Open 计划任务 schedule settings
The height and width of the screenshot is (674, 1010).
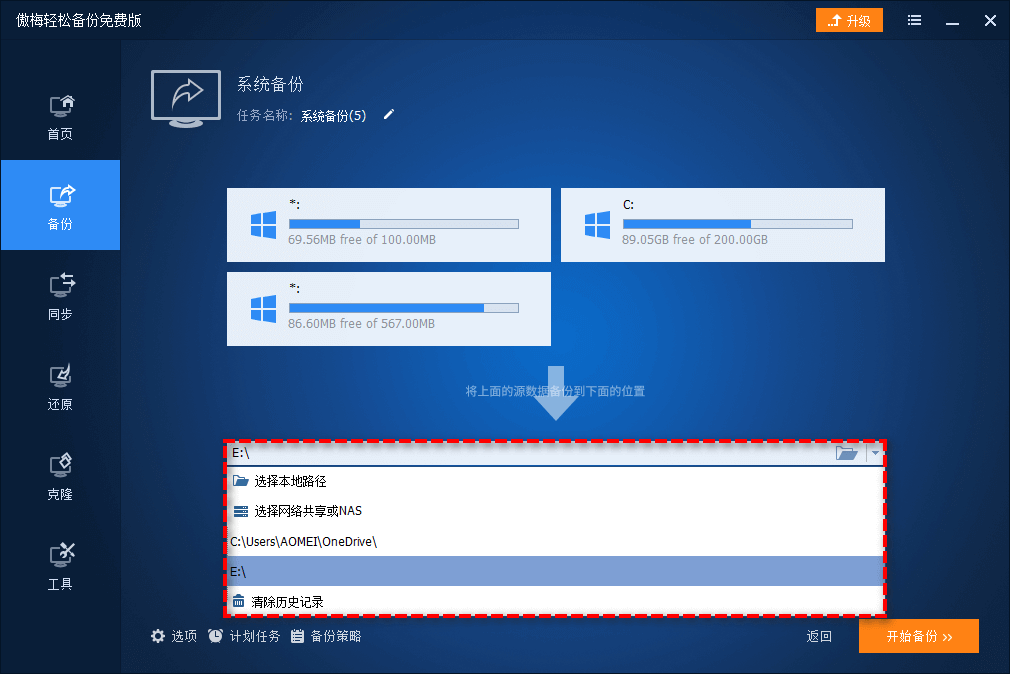pos(244,636)
